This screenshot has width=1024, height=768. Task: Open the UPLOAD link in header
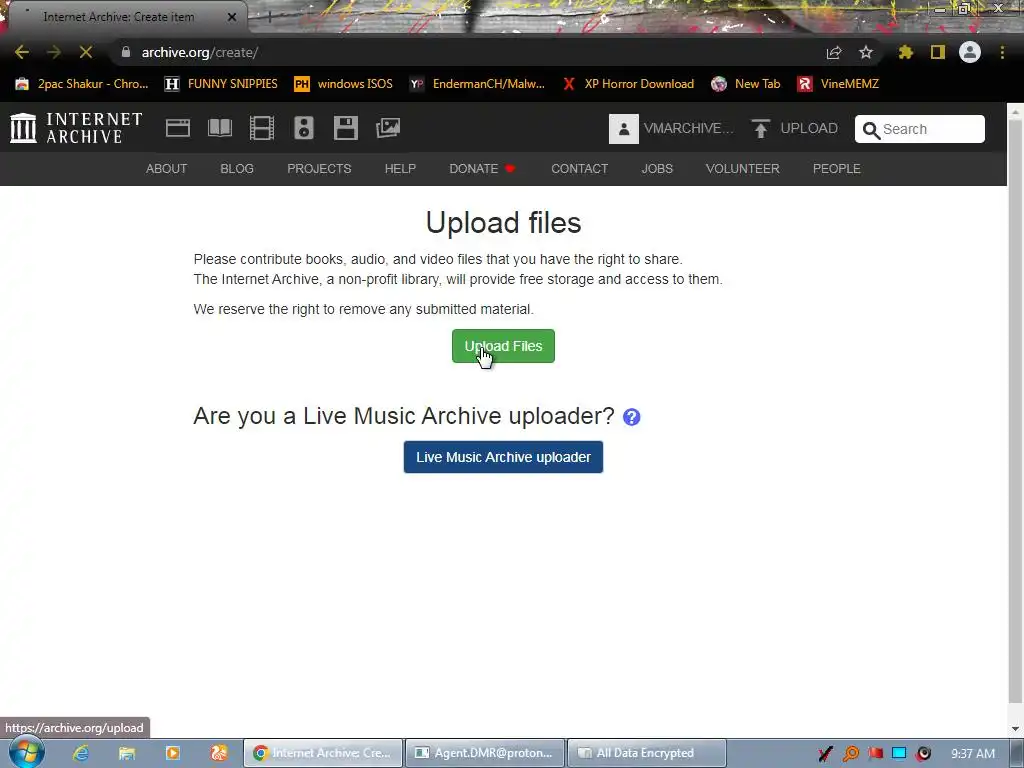tap(808, 129)
